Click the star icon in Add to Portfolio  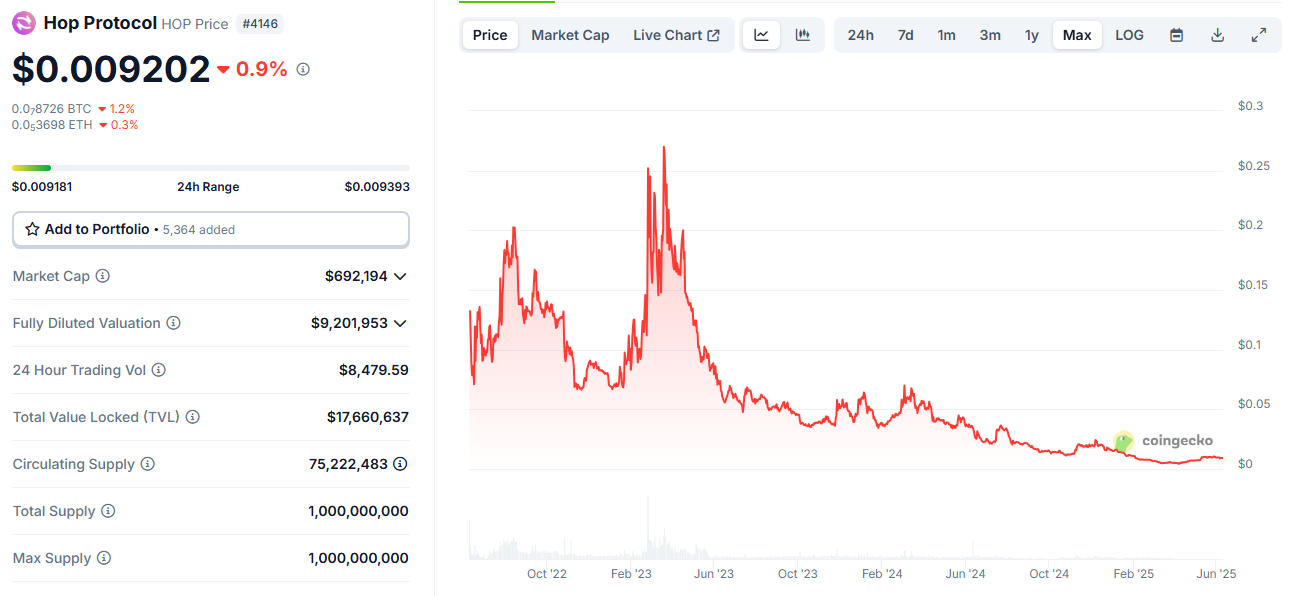[x=33, y=229]
